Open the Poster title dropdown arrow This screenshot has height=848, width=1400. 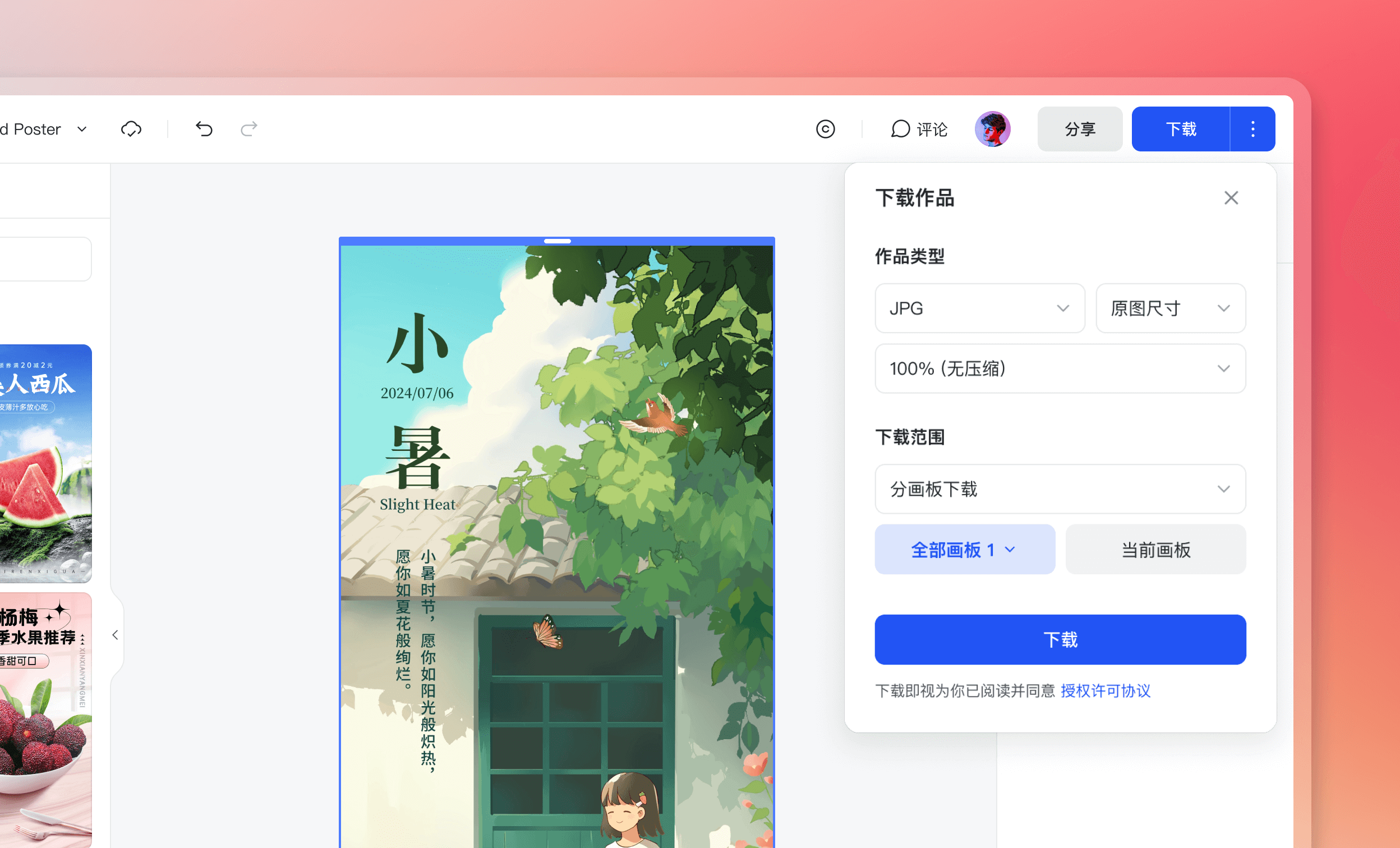tap(82, 129)
